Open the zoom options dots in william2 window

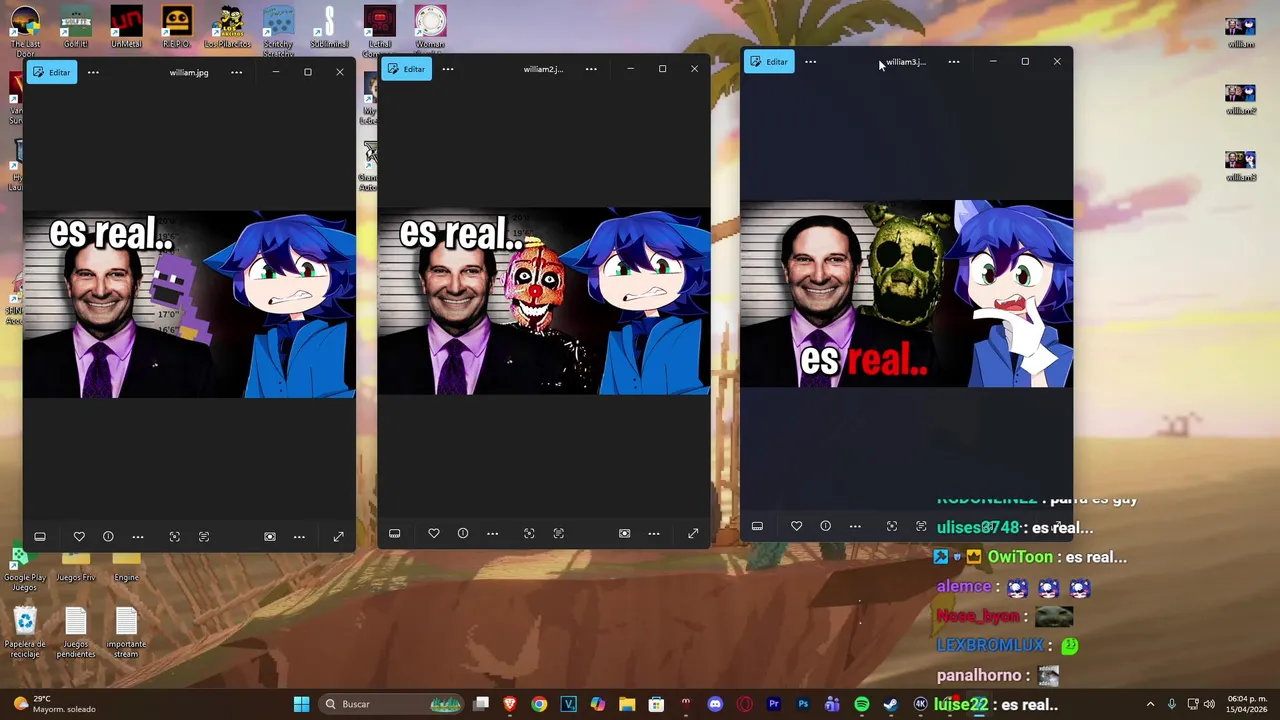(654, 534)
